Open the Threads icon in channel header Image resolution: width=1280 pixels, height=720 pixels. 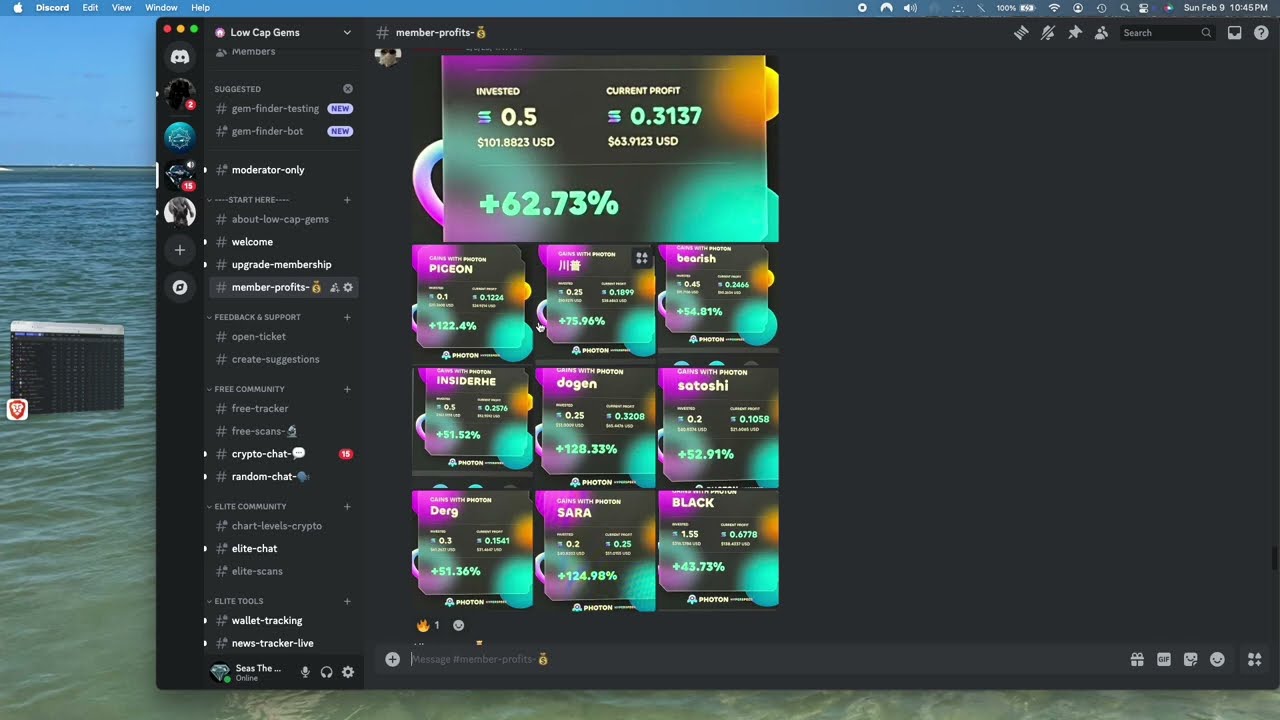(x=1021, y=33)
